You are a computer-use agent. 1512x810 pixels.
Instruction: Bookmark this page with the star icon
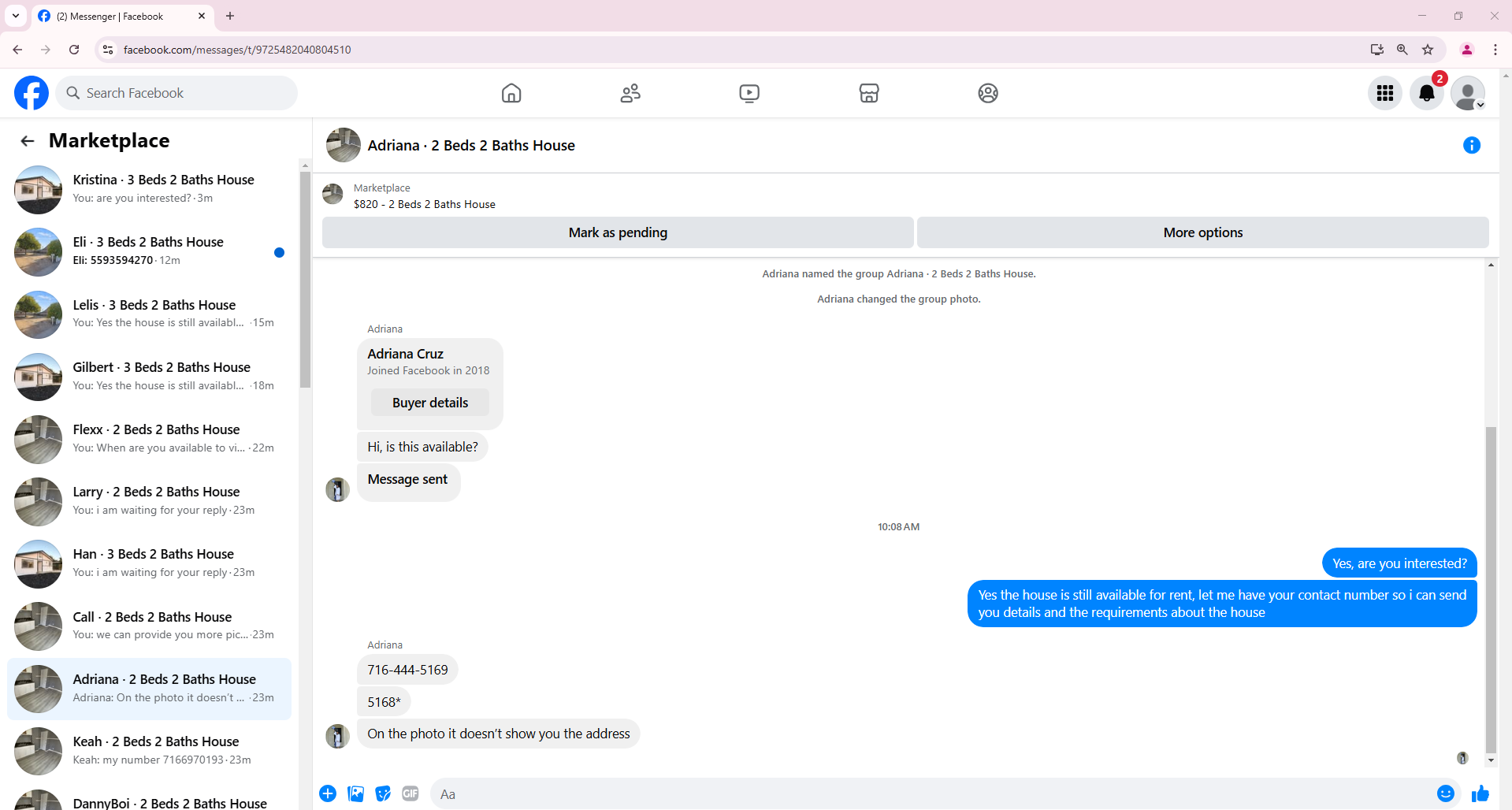pos(1428,50)
